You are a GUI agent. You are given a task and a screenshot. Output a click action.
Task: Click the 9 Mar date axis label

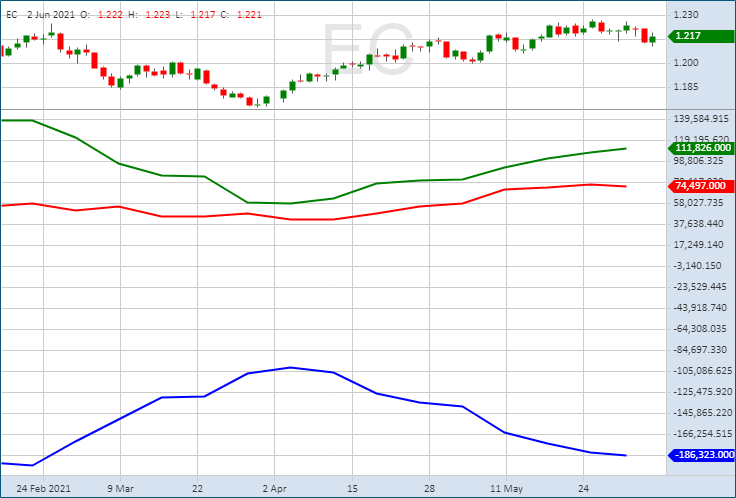coord(120,489)
